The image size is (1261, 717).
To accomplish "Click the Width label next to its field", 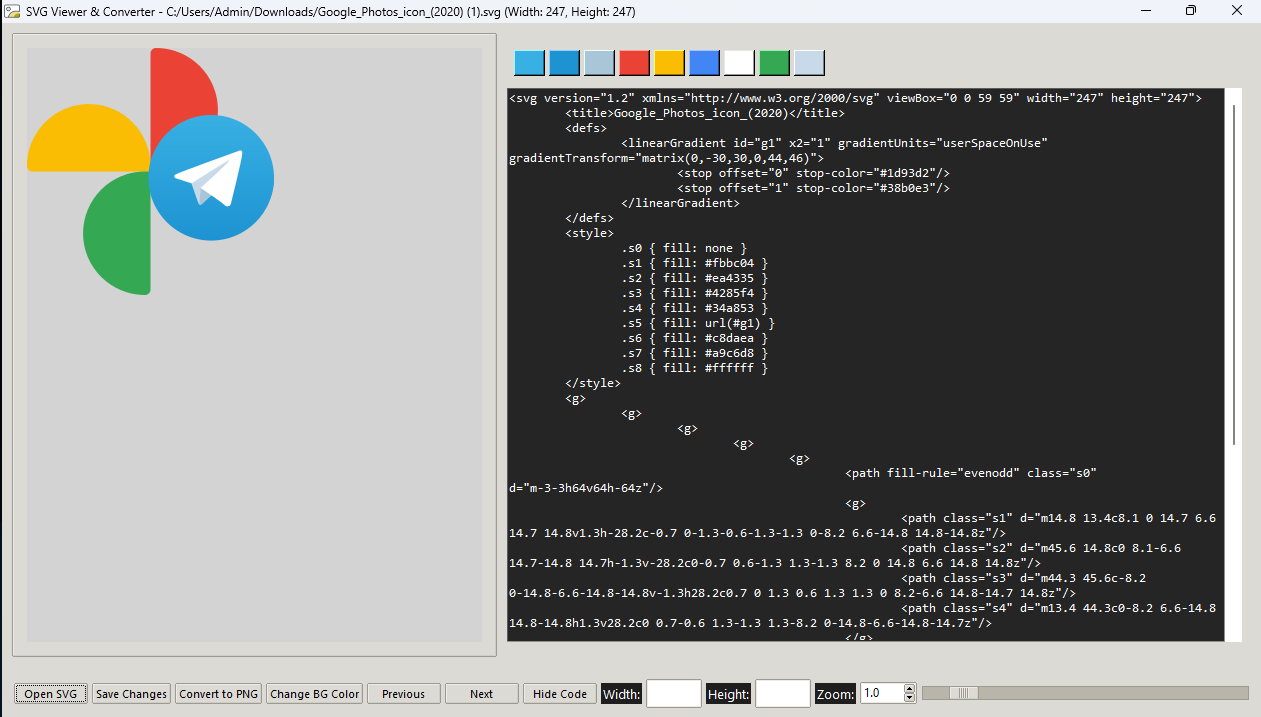I will click(621, 694).
